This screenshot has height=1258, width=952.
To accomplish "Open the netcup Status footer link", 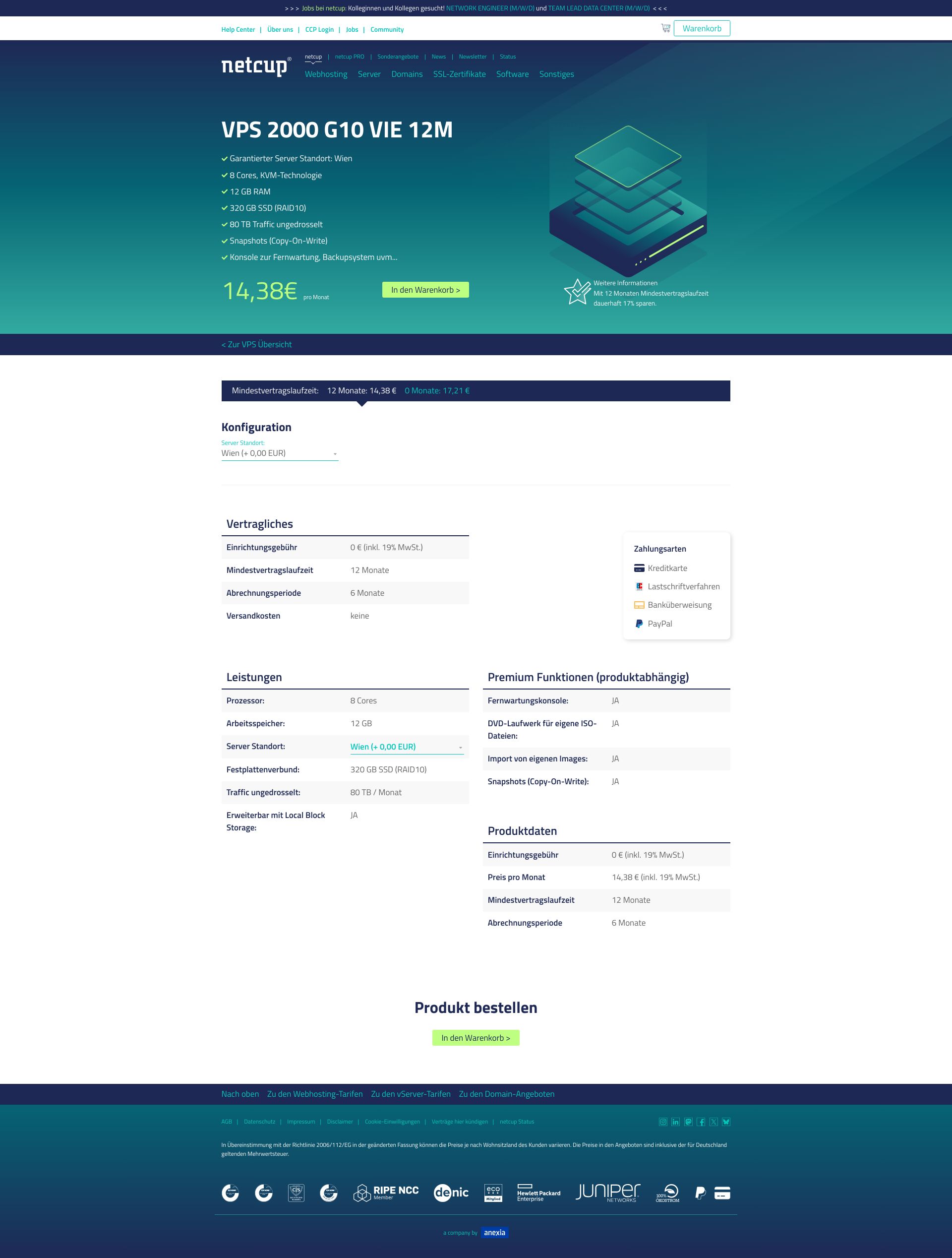I will [517, 1122].
